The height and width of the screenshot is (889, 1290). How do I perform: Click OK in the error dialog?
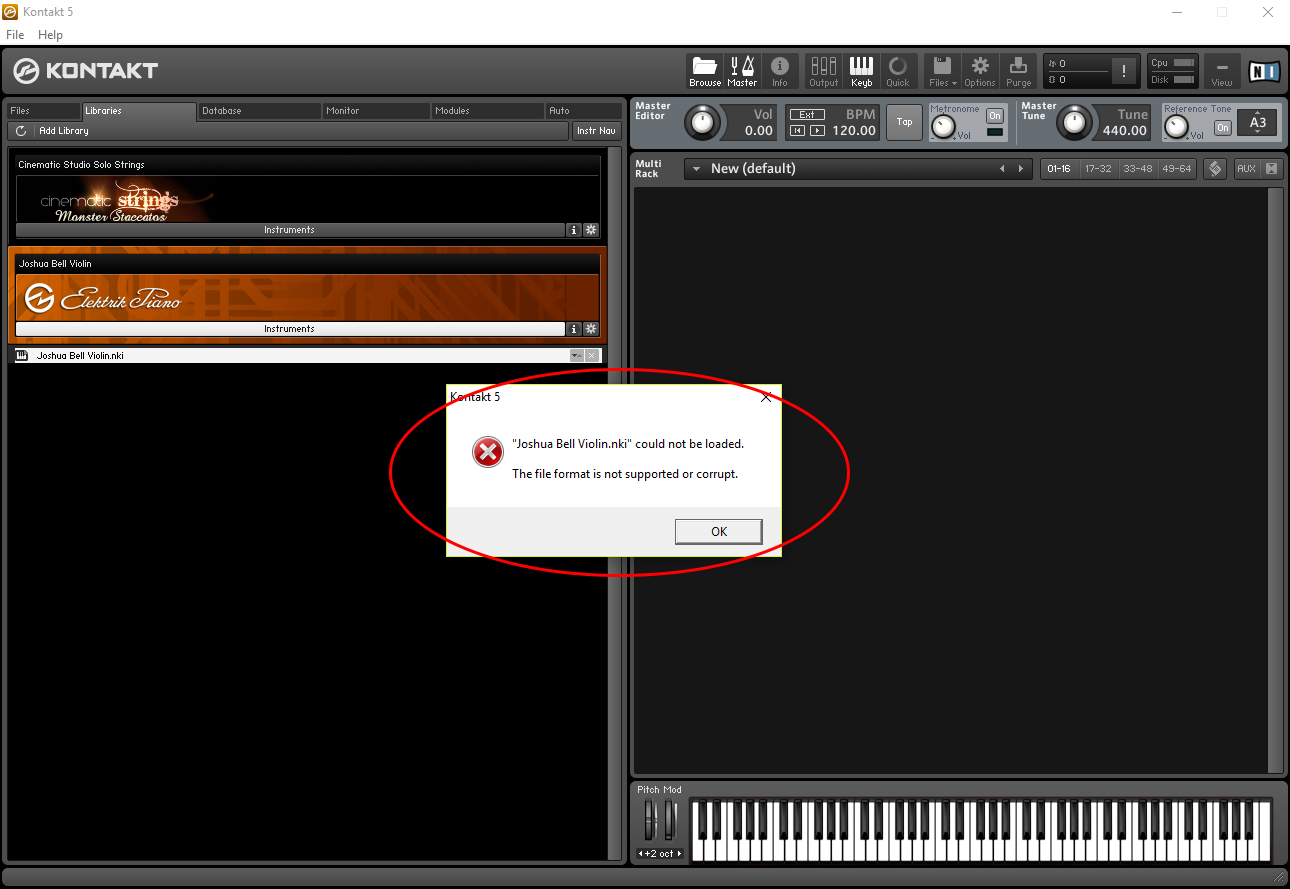719,531
